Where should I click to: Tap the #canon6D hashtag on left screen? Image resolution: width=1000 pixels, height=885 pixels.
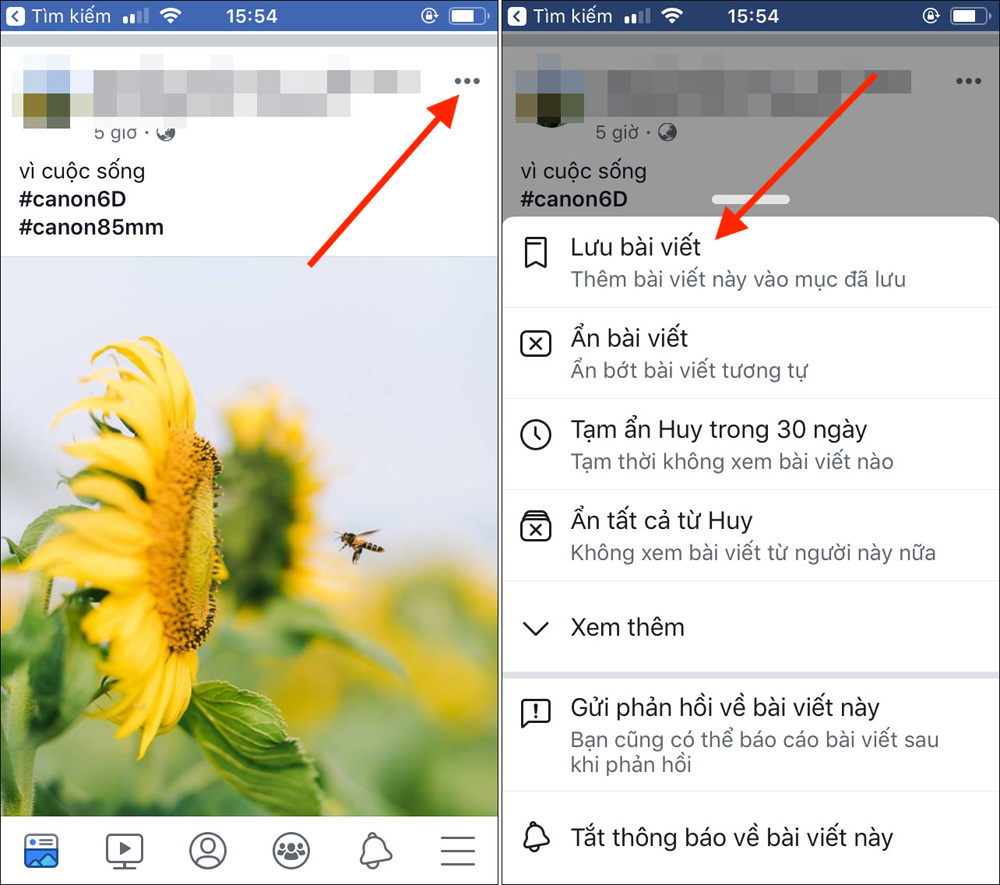tap(72, 199)
